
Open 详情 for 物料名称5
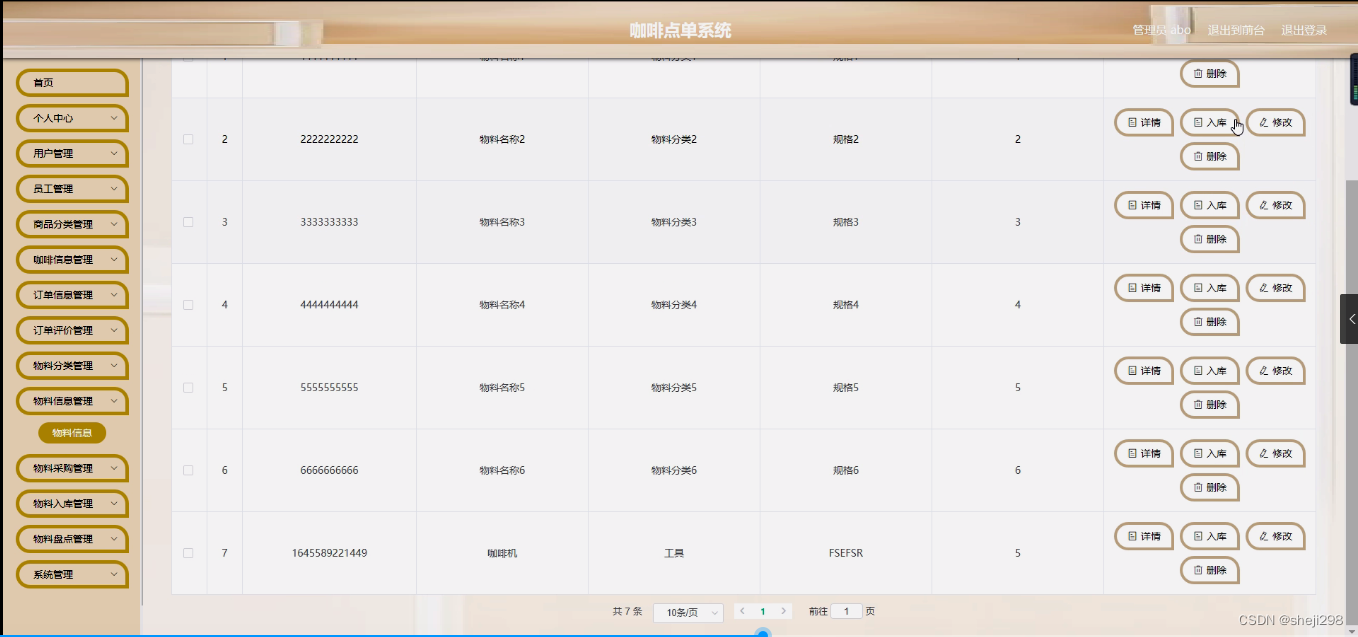point(1143,370)
